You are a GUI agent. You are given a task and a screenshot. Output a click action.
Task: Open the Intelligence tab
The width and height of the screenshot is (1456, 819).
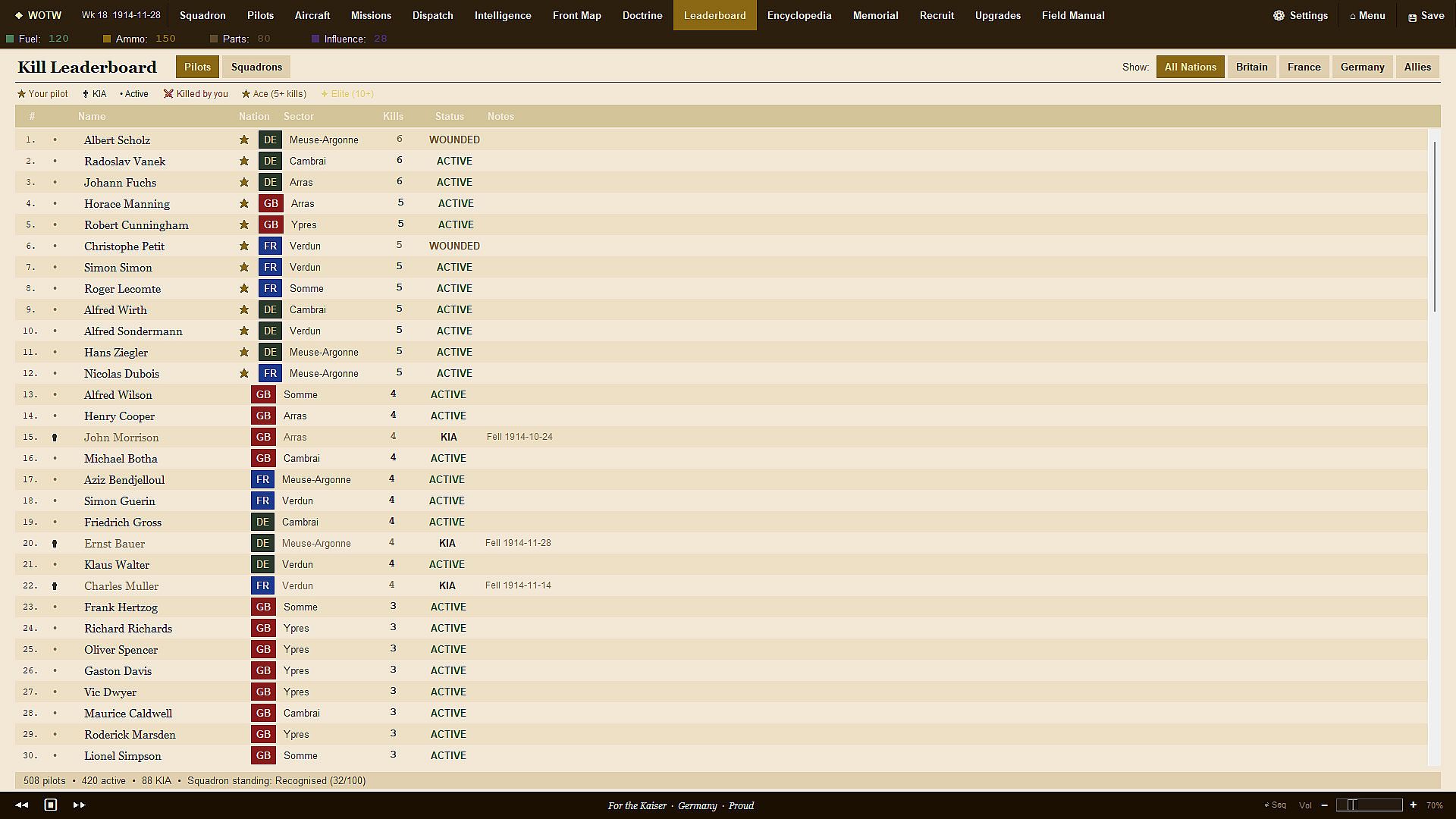click(503, 15)
